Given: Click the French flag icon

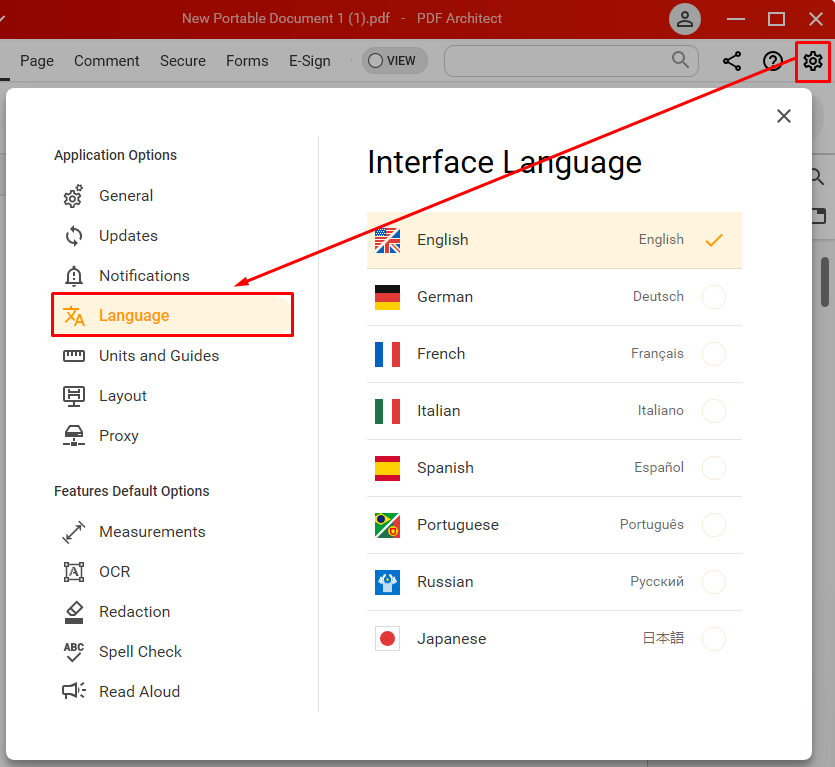Looking at the screenshot, I should pyautogui.click(x=387, y=354).
